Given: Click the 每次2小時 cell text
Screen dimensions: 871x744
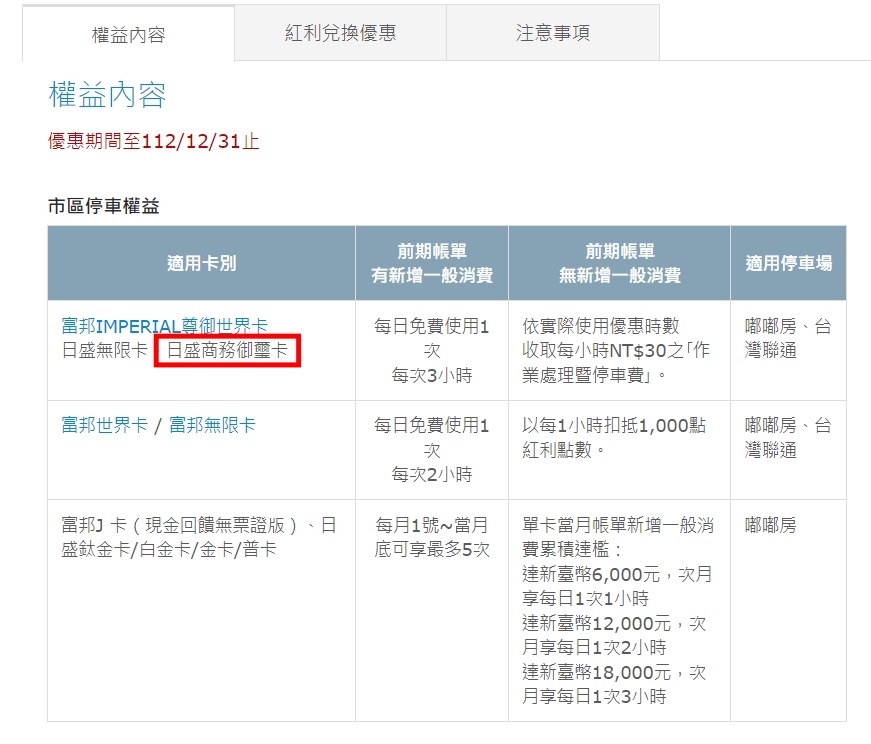Looking at the screenshot, I should click(432, 475).
